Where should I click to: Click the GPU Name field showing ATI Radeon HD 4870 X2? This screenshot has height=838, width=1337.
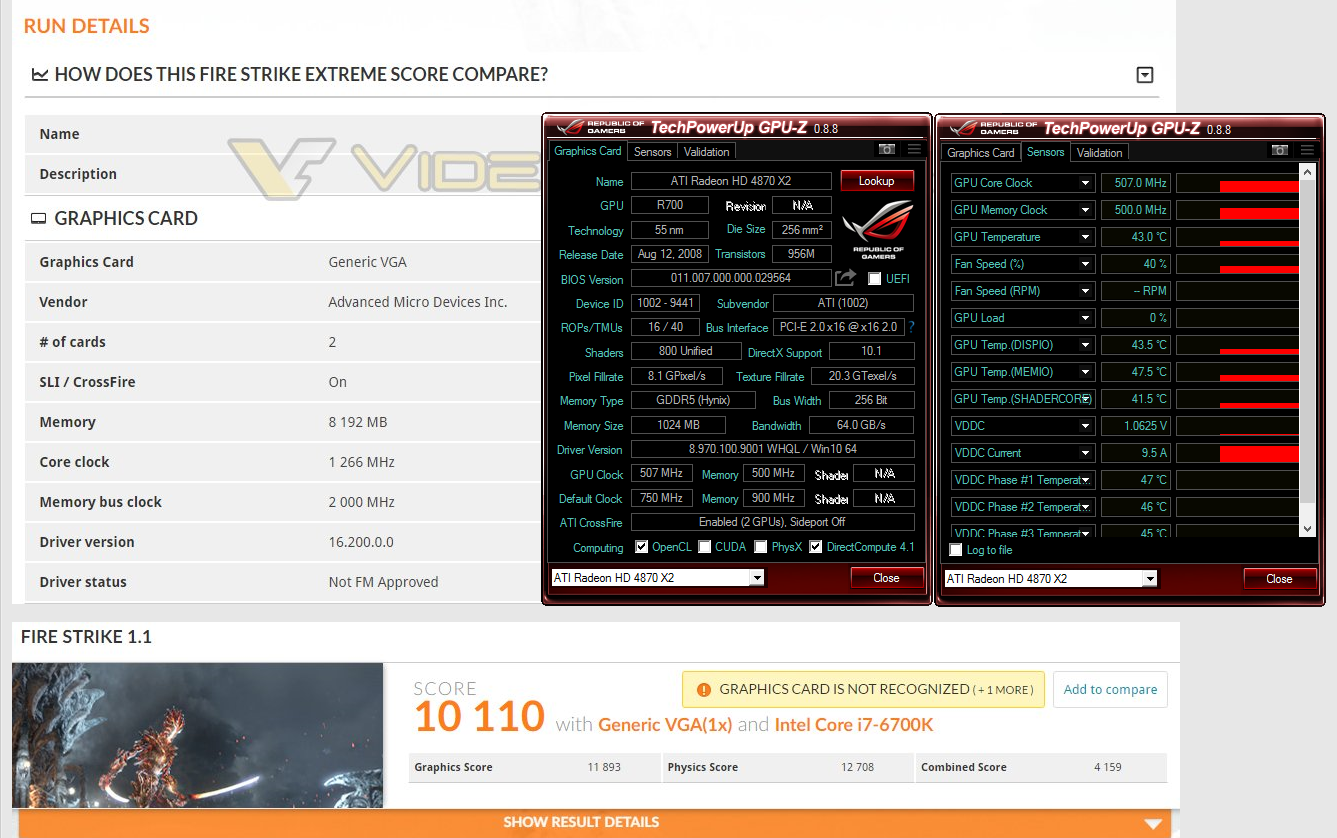(731, 181)
